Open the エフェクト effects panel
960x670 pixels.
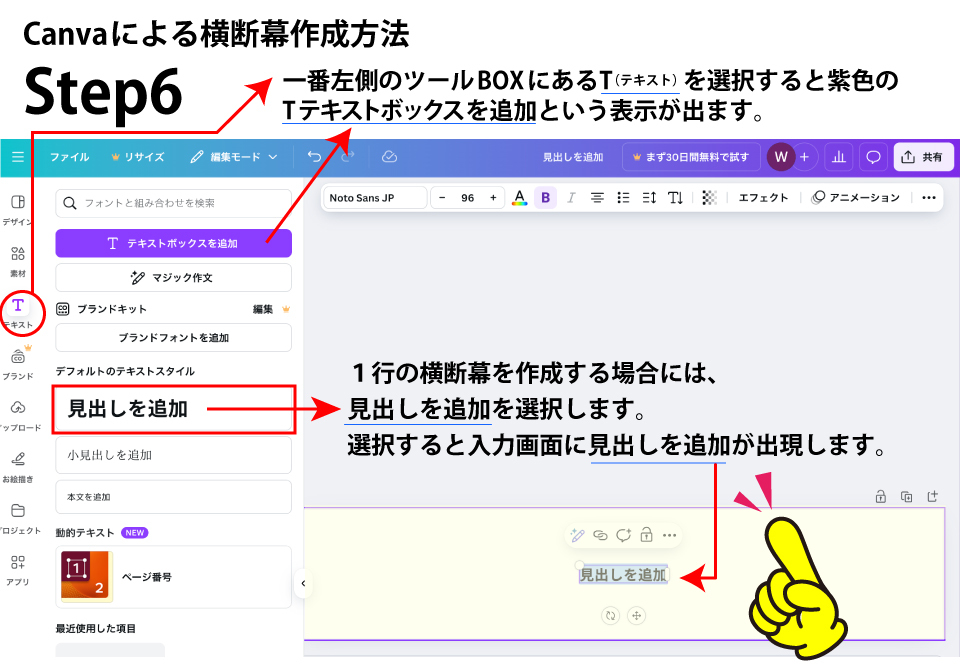763,198
